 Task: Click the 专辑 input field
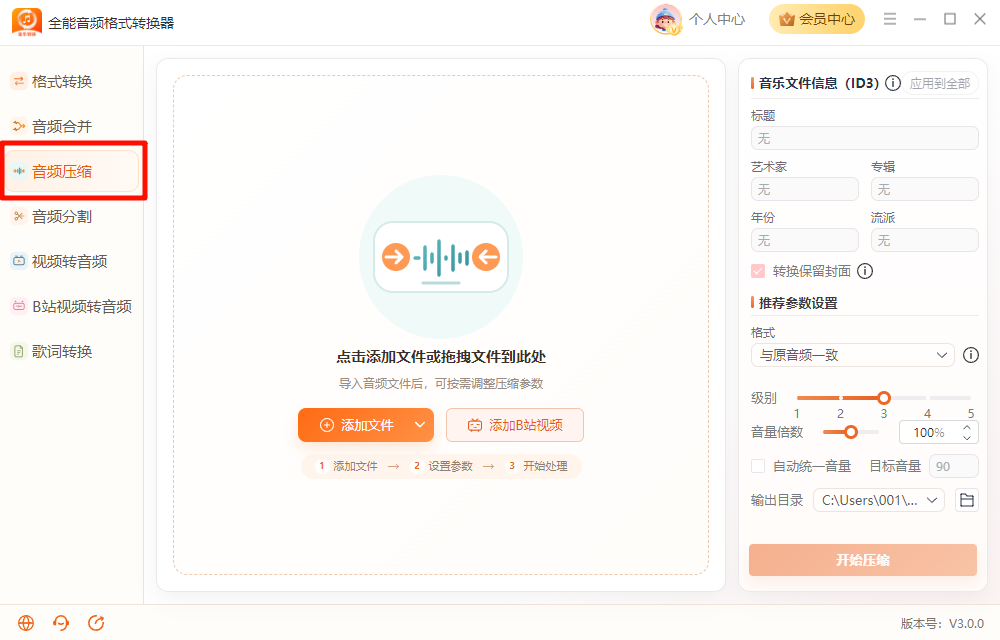point(925,189)
